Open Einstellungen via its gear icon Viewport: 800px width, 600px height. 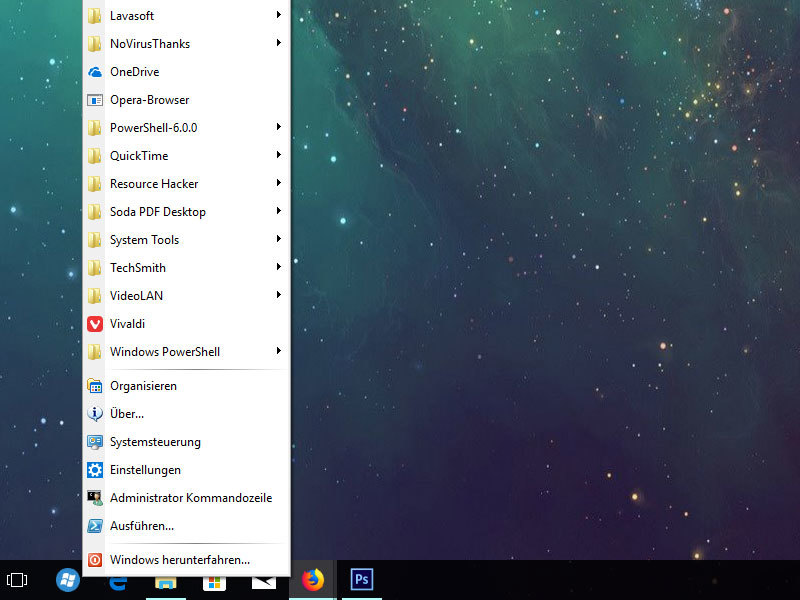145,469
